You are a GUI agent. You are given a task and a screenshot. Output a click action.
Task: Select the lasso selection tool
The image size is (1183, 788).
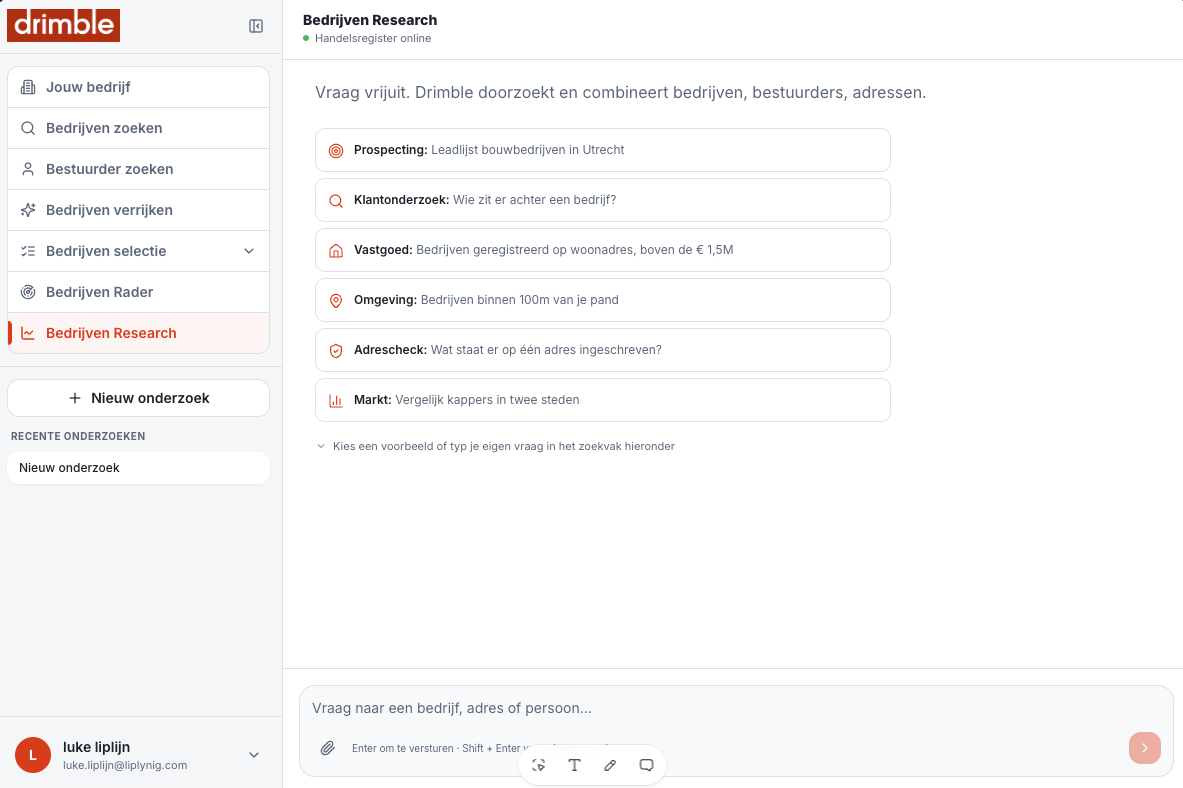pos(539,765)
